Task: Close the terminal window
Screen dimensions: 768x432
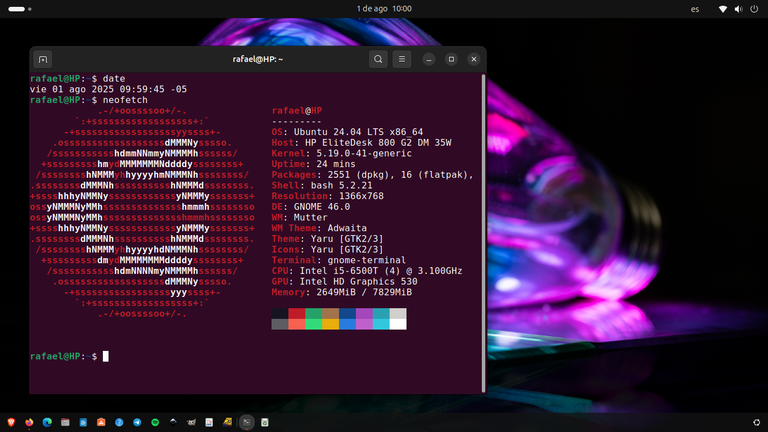Action: click(x=474, y=59)
